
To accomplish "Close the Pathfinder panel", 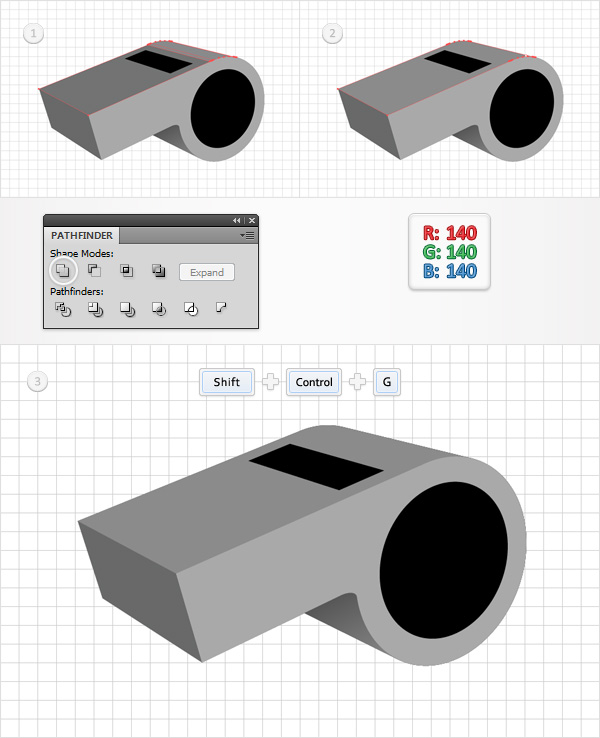I will [252, 220].
